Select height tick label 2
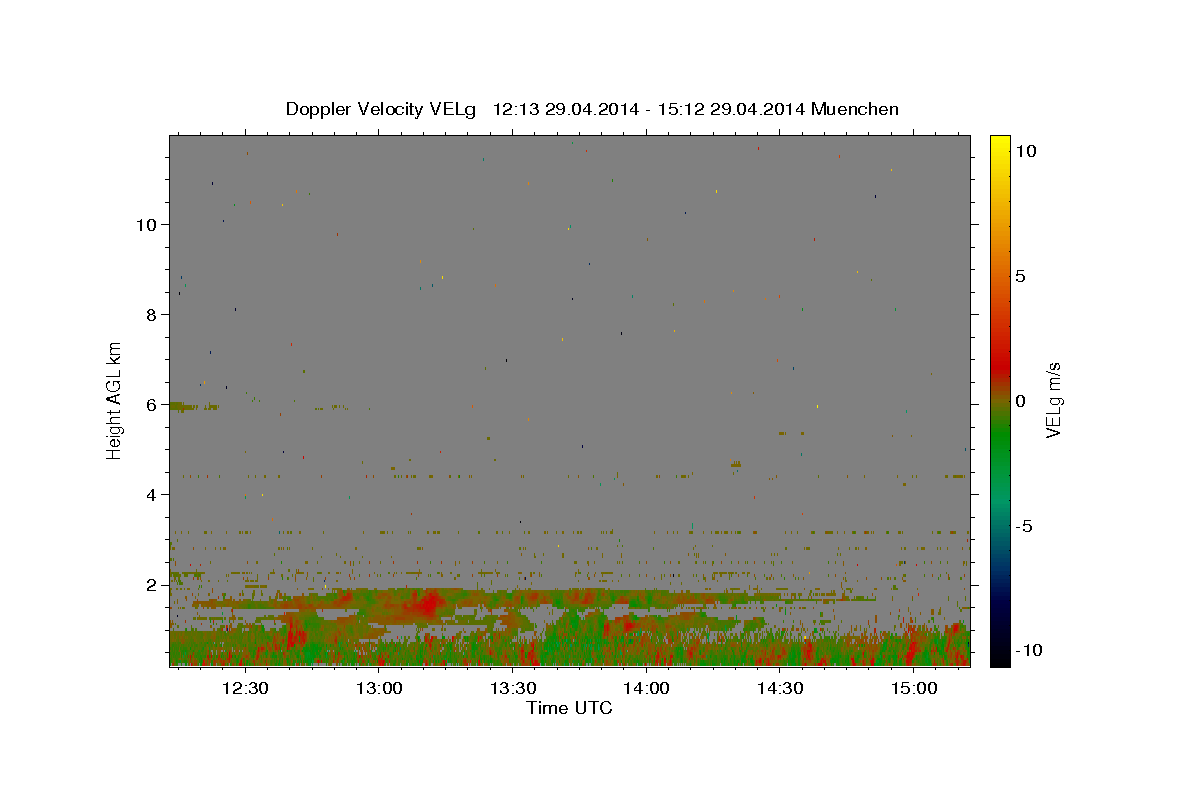The image size is (1200, 800). 151,584
